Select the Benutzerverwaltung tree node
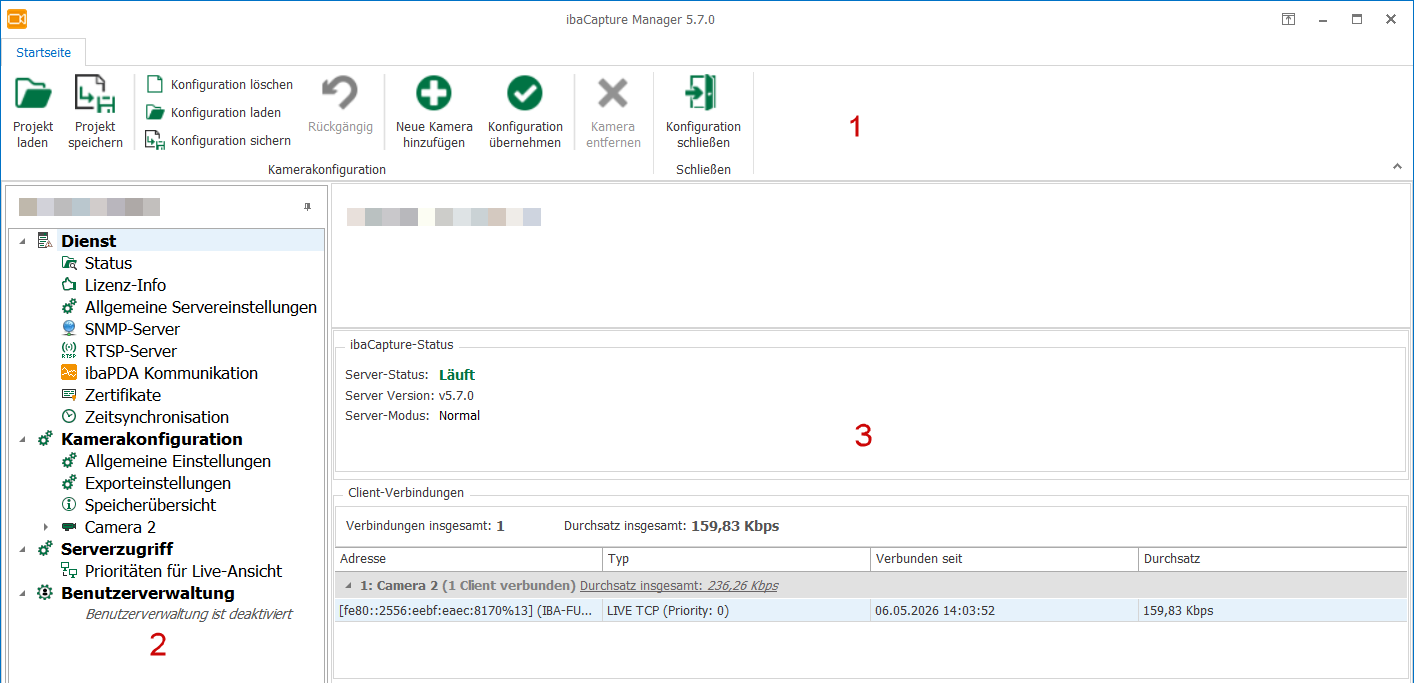 click(148, 593)
